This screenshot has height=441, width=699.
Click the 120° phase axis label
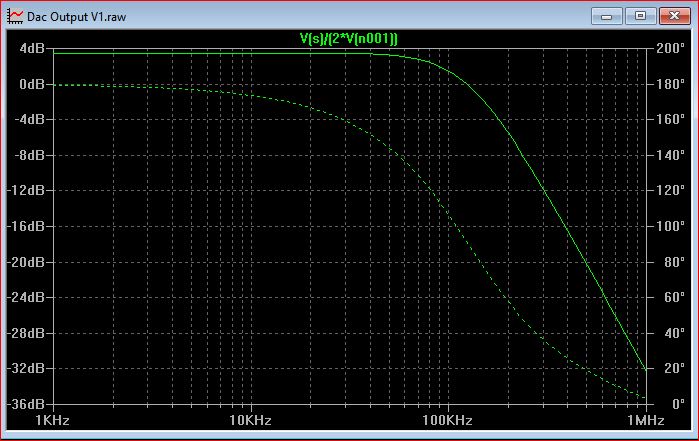[x=670, y=190]
